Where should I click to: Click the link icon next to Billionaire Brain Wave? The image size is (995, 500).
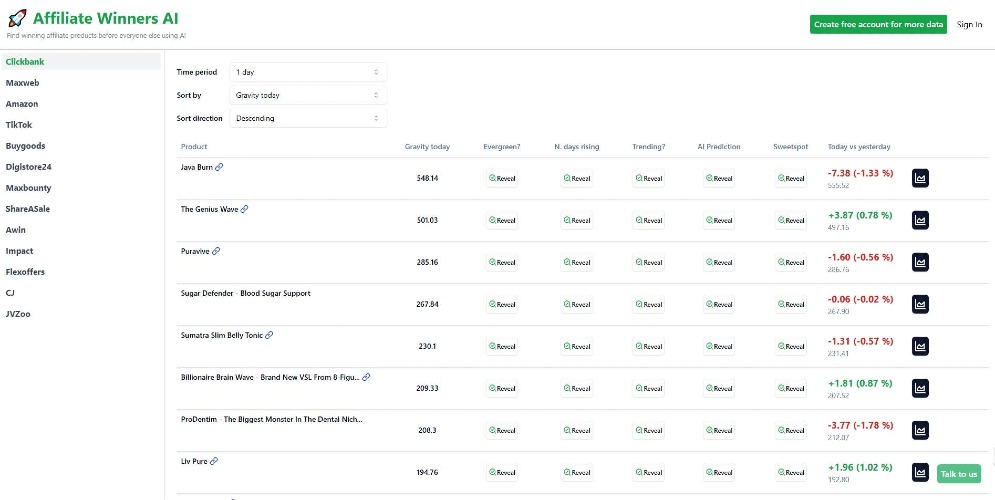(366, 377)
